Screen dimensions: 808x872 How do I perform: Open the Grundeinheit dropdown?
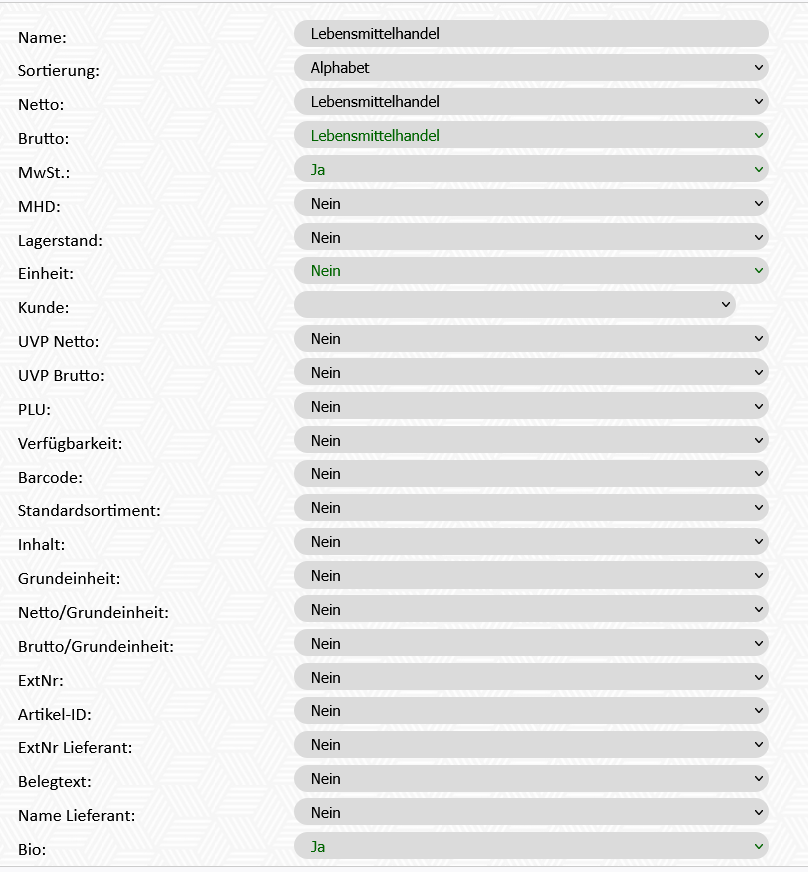(530, 576)
